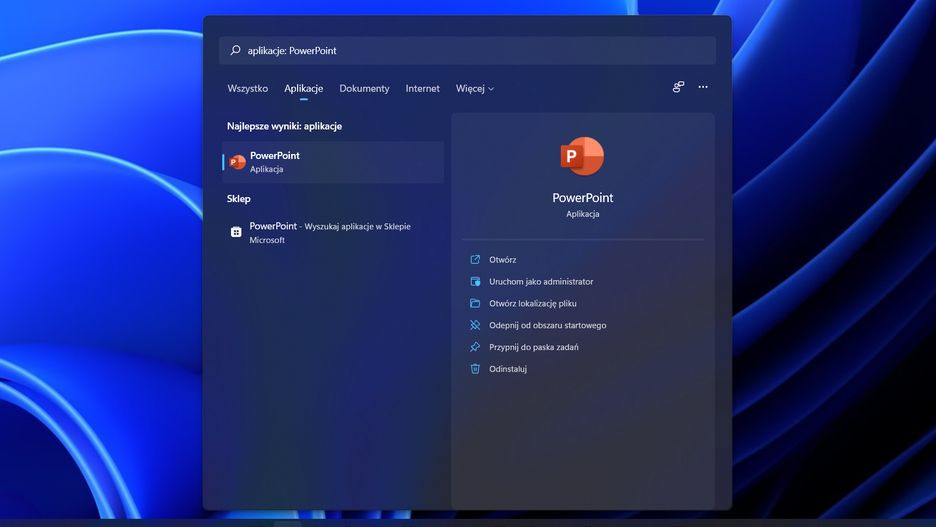
Task: Click the PowerPoint title in preview pane
Action: coord(583,198)
